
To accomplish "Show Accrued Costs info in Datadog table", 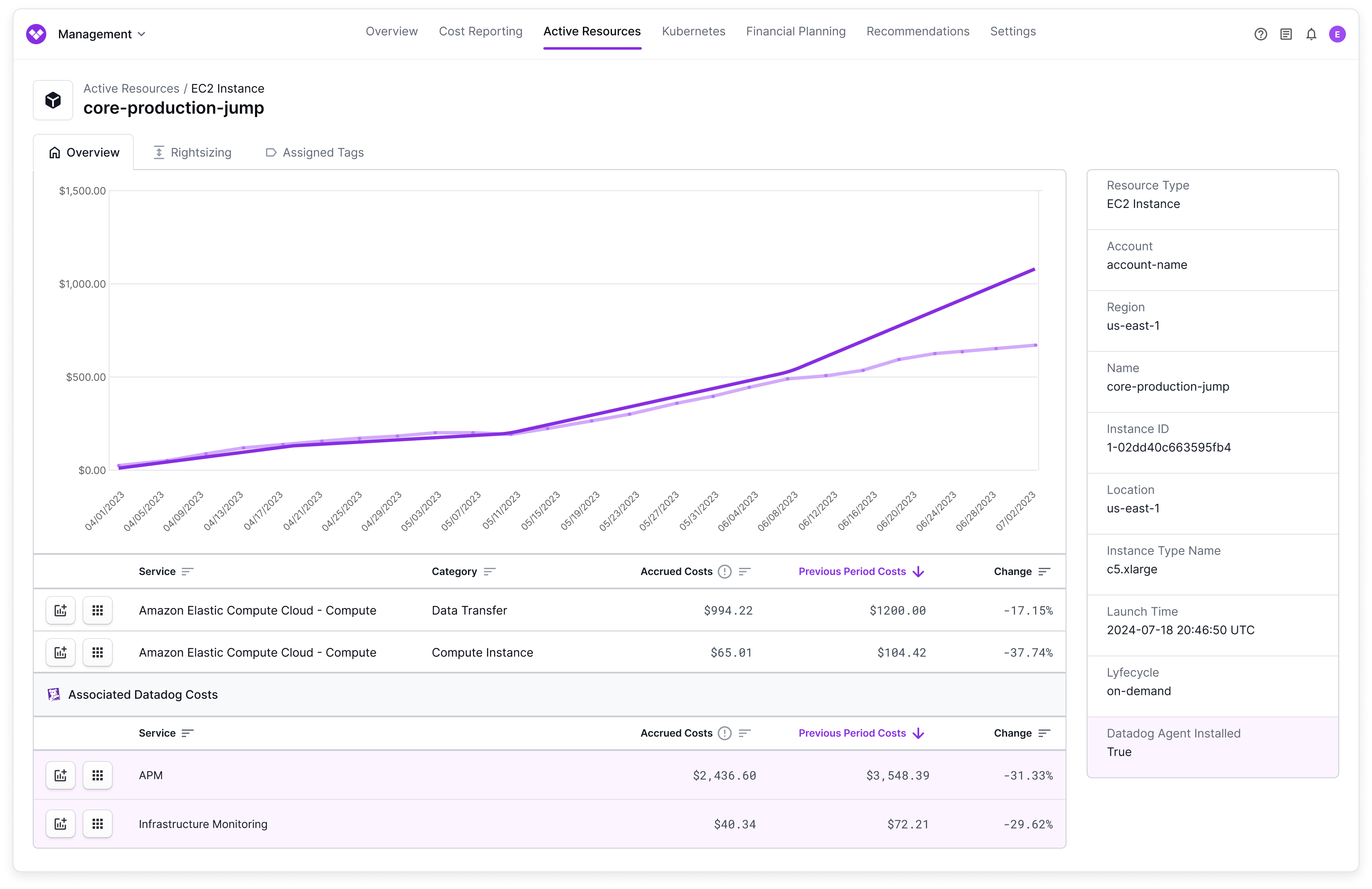I will (x=725, y=733).
